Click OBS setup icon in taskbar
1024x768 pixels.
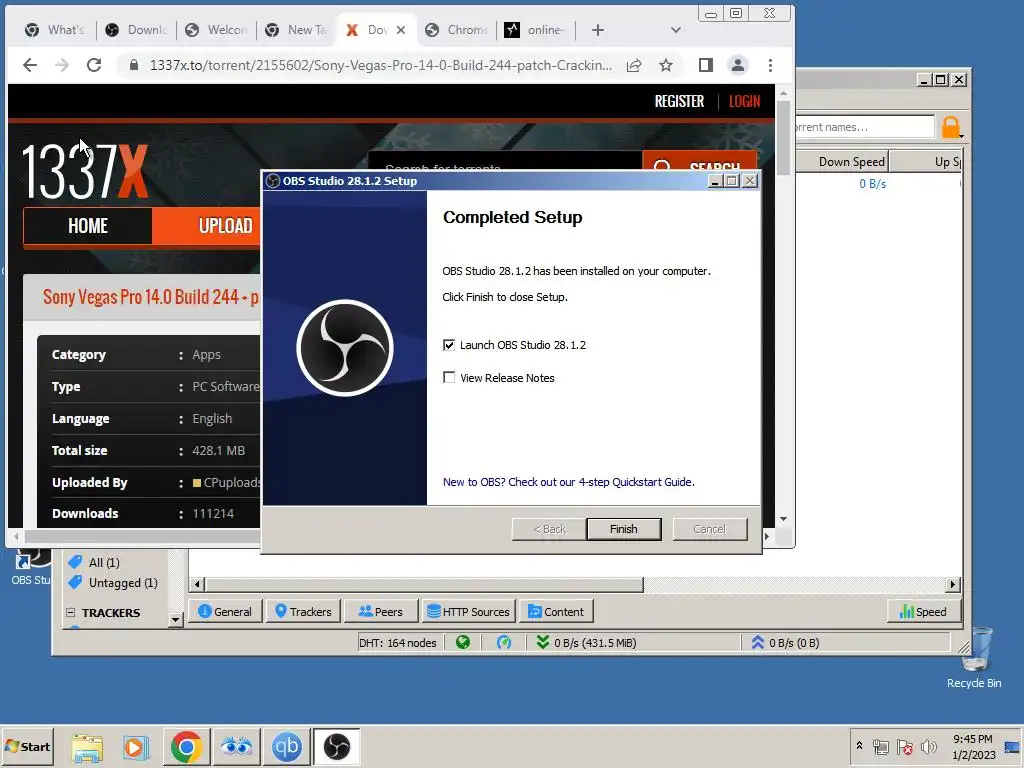[336, 746]
